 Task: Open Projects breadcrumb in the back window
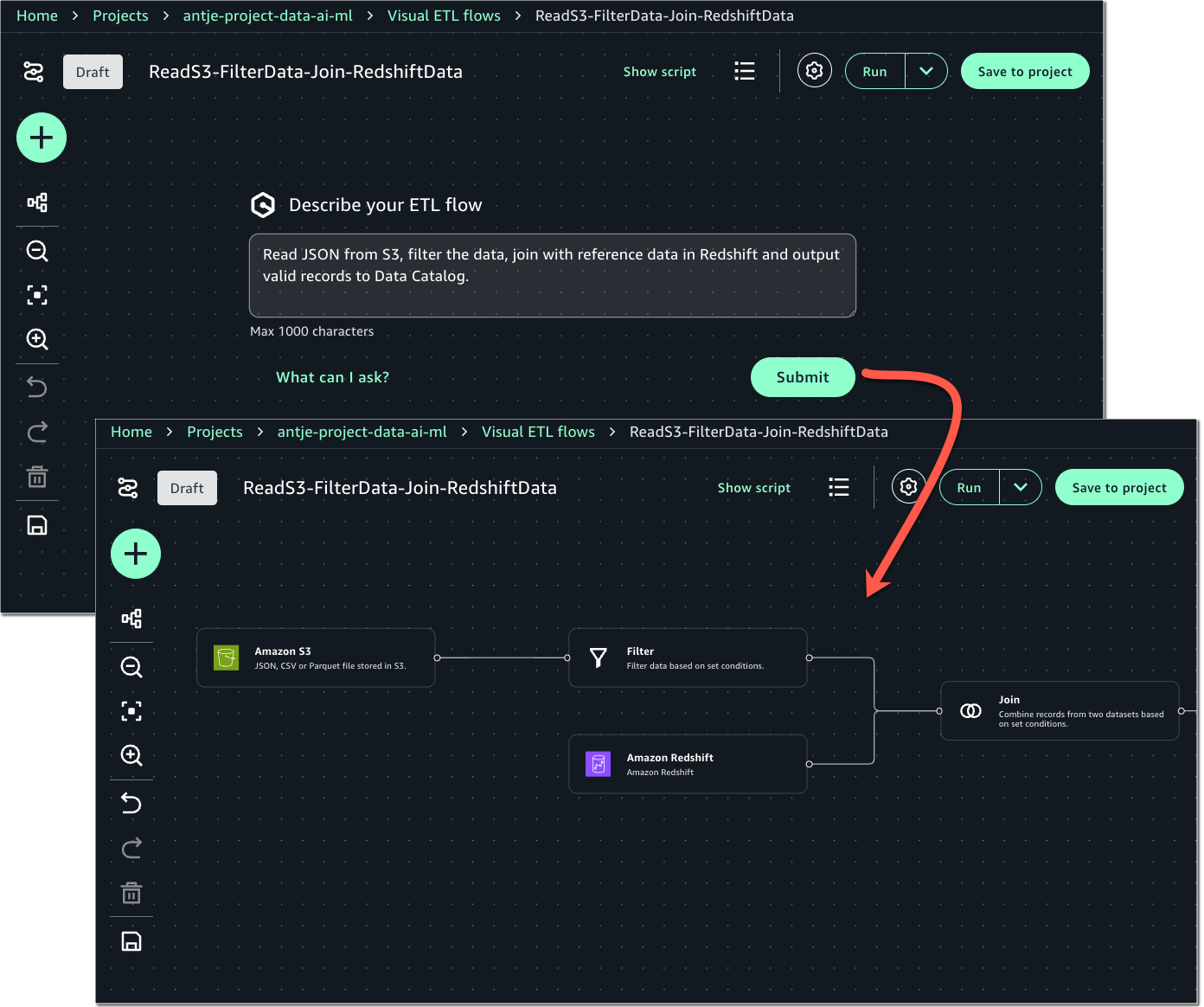120,16
